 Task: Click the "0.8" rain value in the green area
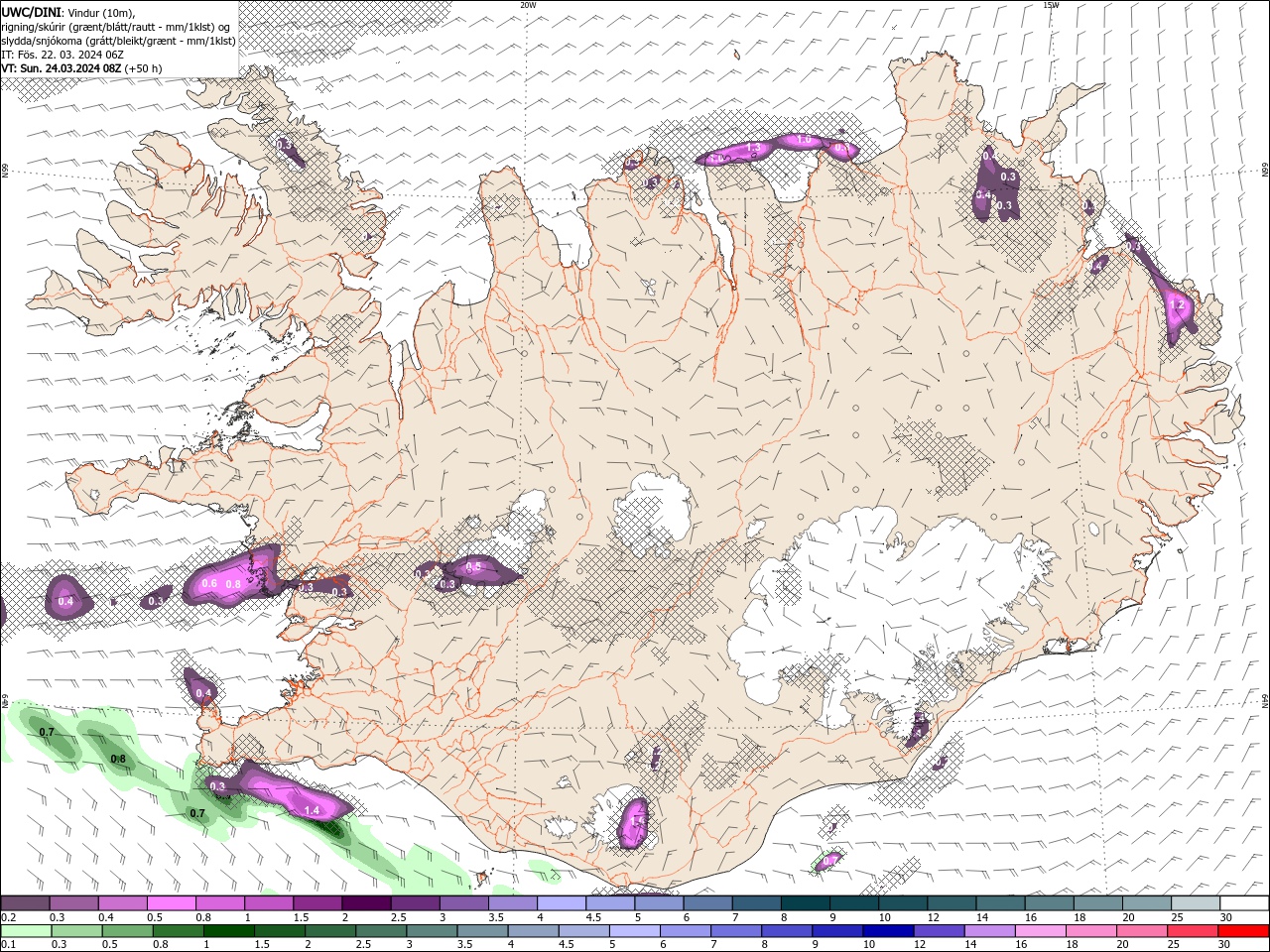pyautogui.click(x=118, y=760)
